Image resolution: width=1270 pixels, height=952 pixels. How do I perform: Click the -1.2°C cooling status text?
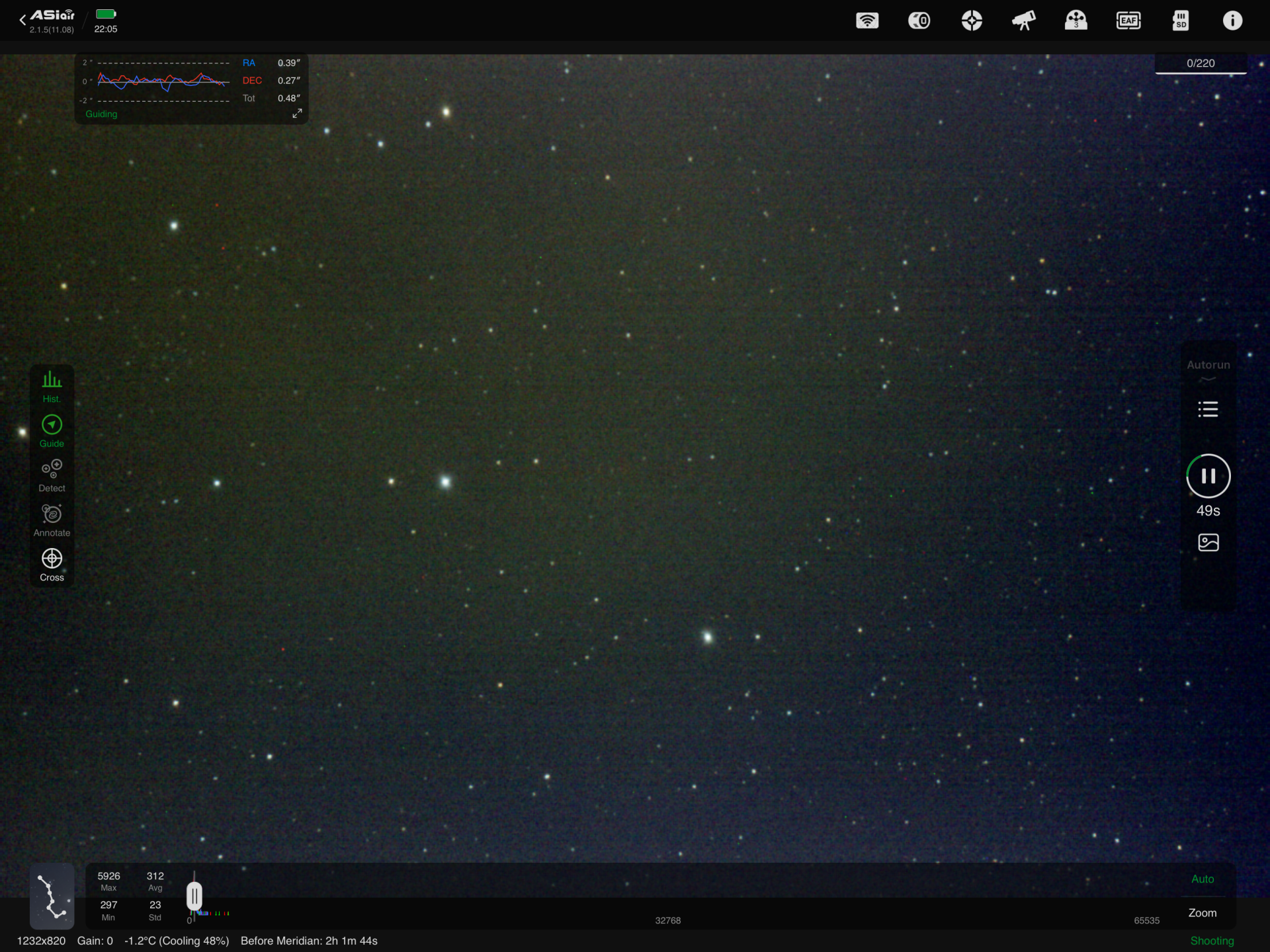[177, 941]
